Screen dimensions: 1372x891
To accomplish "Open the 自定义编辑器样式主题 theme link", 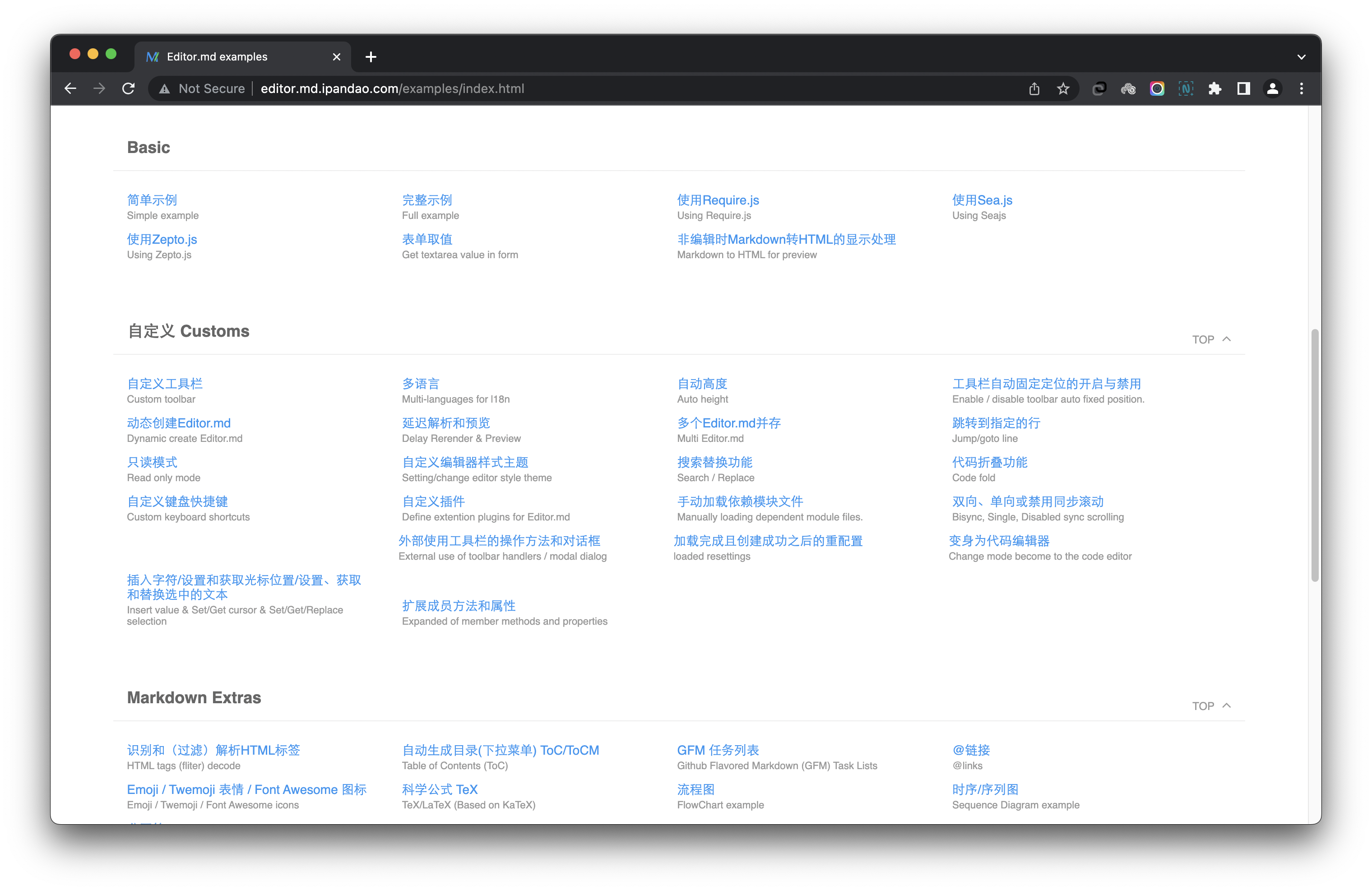I will (465, 462).
